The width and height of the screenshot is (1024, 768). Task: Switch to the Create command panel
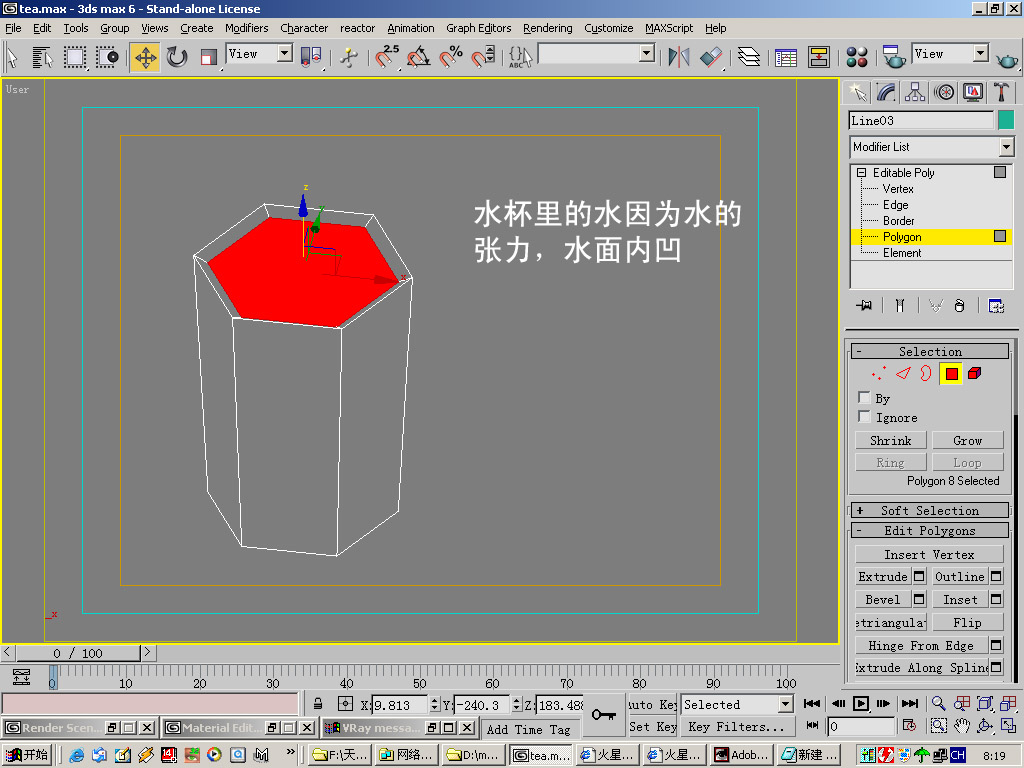click(857, 92)
